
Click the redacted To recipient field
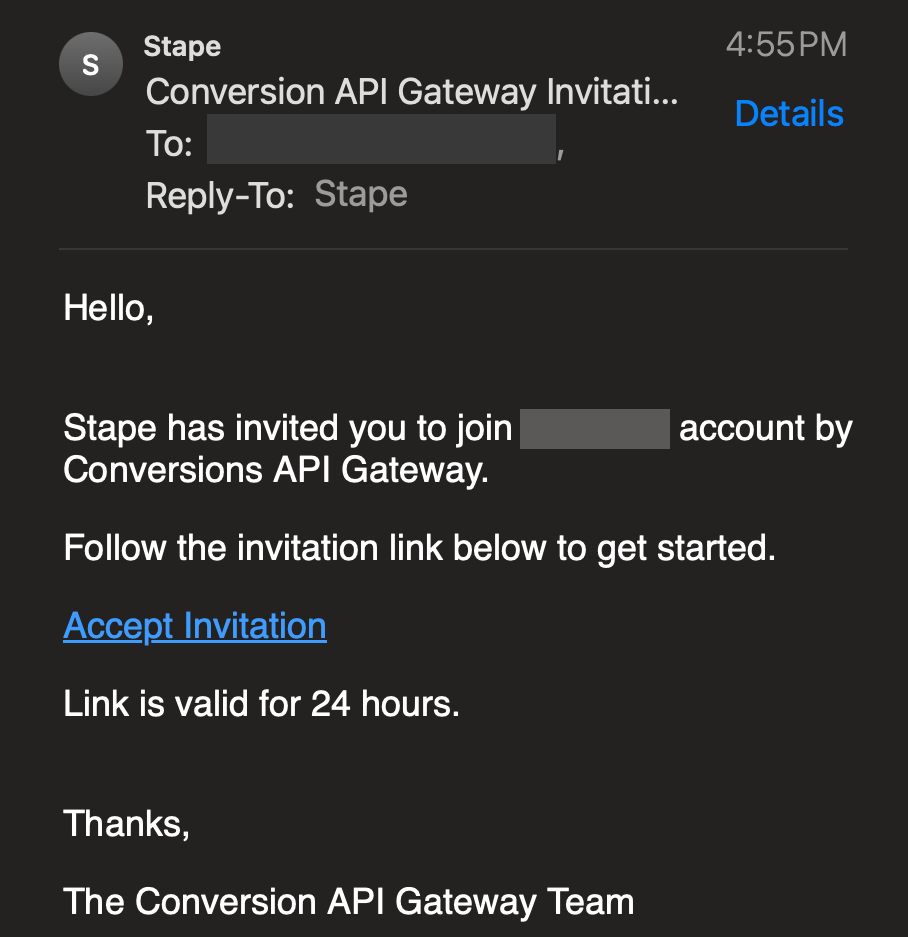[x=381, y=139]
